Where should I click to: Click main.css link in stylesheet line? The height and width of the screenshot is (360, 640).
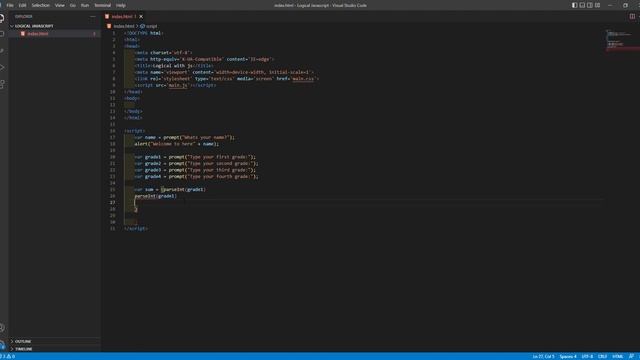[x=303, y=79]
